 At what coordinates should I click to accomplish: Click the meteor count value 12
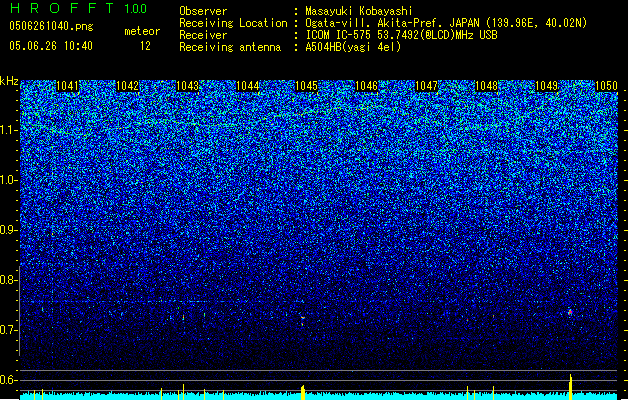[x=145, y=46]
